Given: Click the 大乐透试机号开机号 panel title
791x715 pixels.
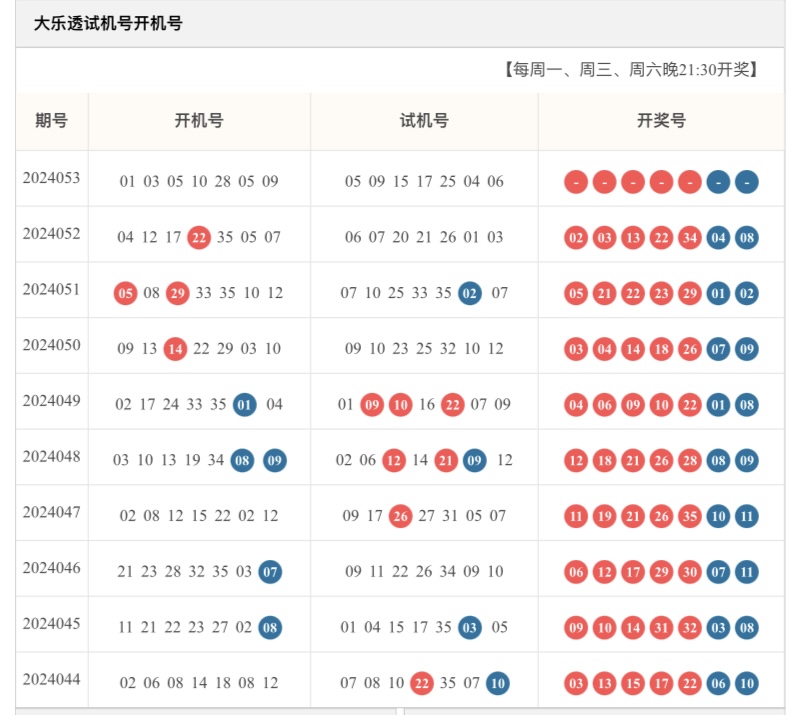Looking at the screenshot, I should 108,23.
